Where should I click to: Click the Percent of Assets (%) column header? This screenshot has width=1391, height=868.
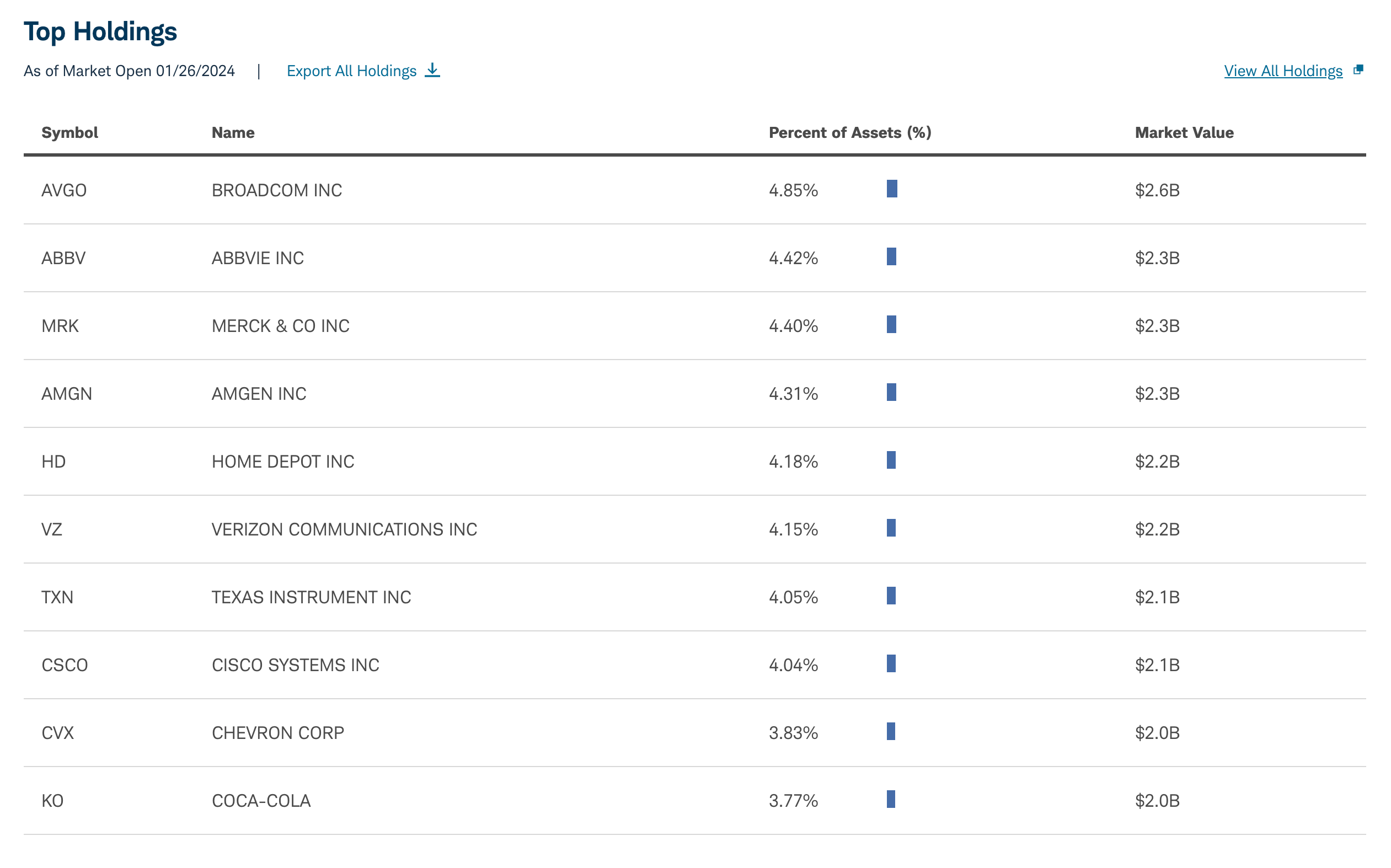tap(849, 132)
